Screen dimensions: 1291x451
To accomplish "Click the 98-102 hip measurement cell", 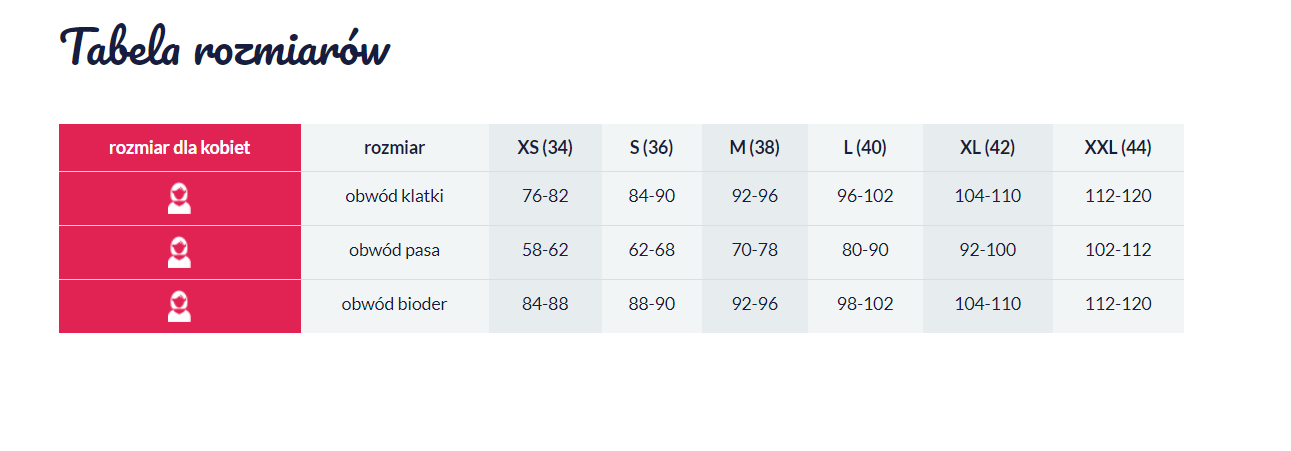I will tap(865, 304).
